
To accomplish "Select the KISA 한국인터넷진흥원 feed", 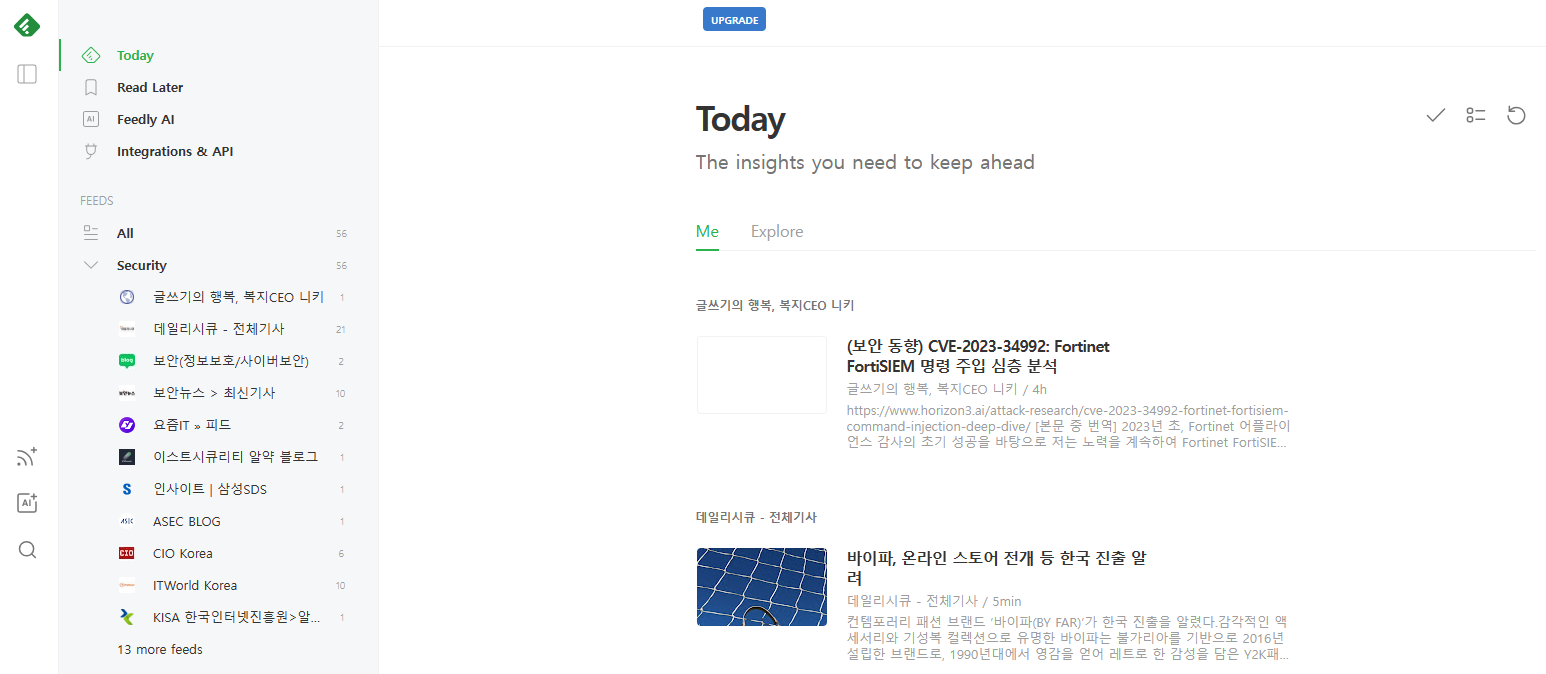I will (237, 617).
